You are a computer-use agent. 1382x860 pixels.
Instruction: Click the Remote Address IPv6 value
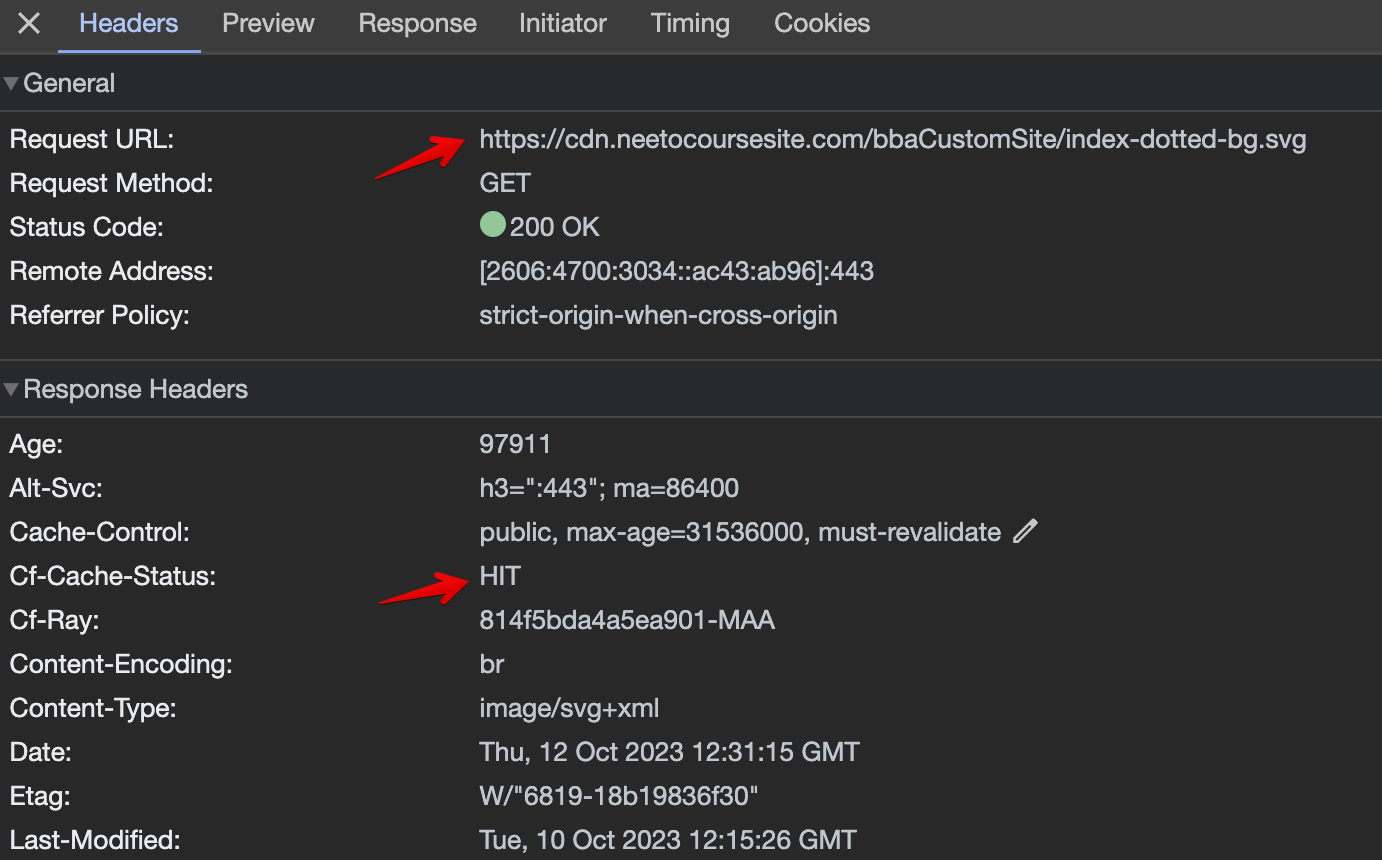point(677,270)
